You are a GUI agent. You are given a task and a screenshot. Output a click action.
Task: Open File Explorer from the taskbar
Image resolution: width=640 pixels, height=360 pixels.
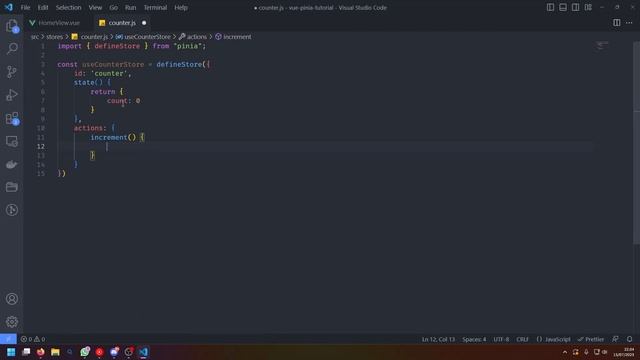[55, 352]
